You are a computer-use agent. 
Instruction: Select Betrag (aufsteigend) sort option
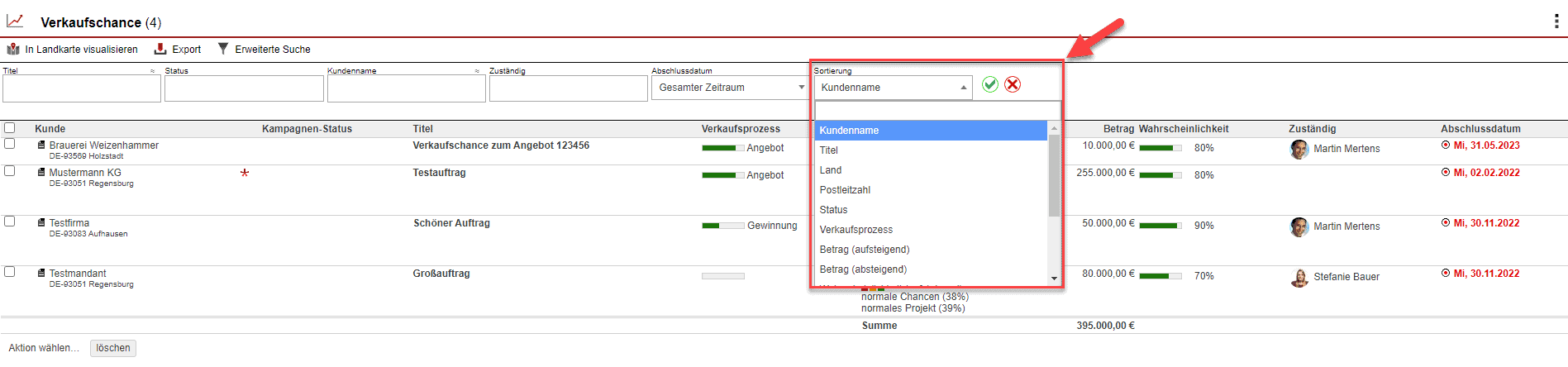(865, 250)
